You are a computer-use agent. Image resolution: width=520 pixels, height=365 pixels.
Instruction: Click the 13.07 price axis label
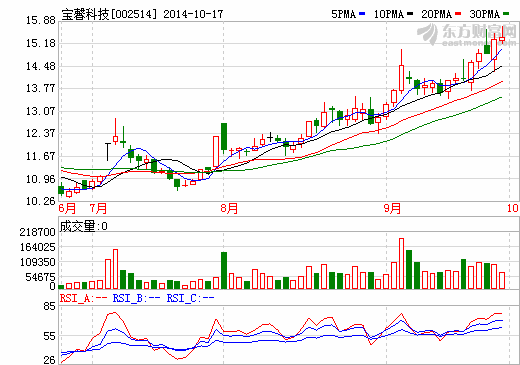(x=41, y=111)
